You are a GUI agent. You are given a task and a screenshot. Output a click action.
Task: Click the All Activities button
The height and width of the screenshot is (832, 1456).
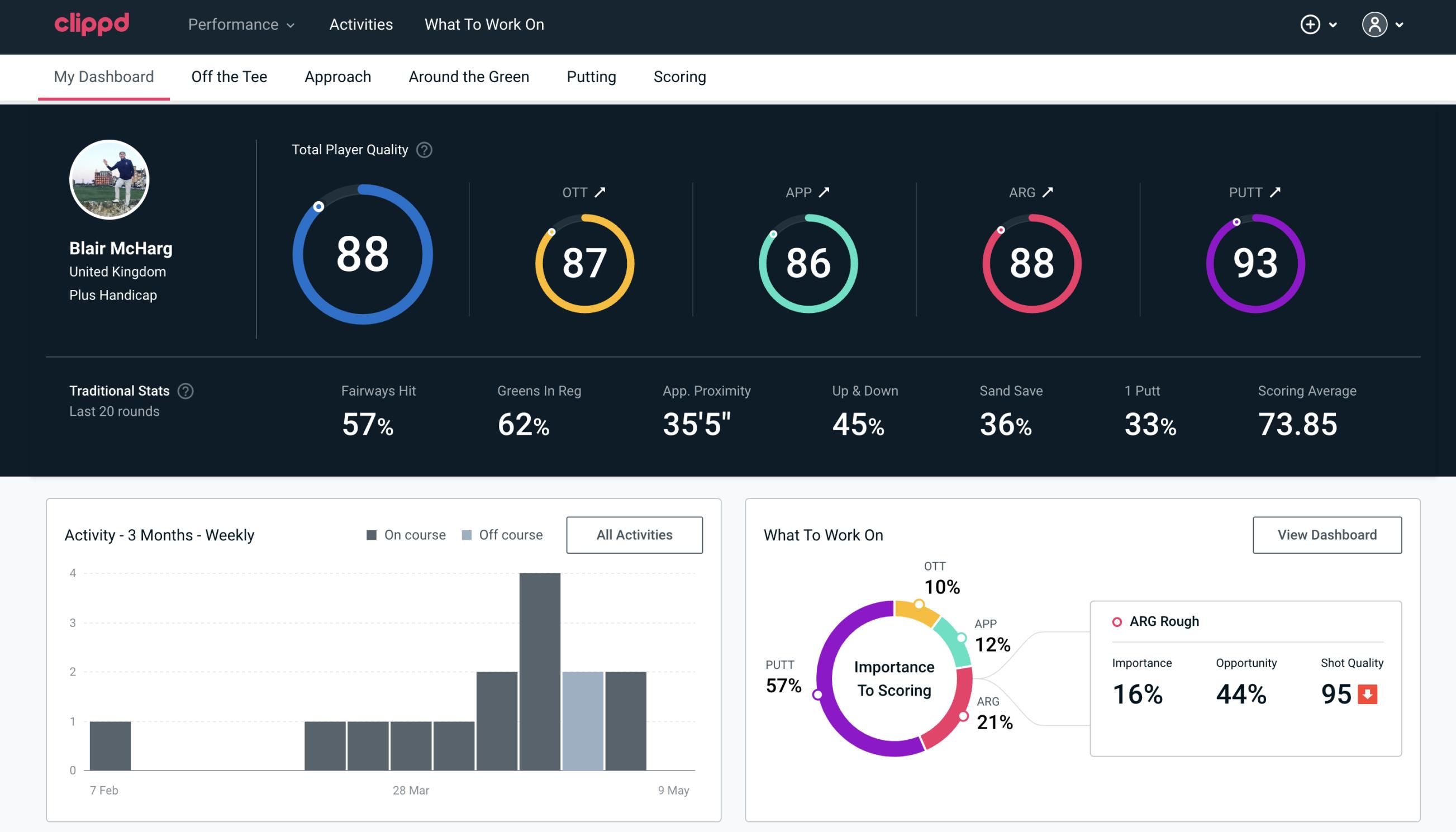tap(634, 535)
